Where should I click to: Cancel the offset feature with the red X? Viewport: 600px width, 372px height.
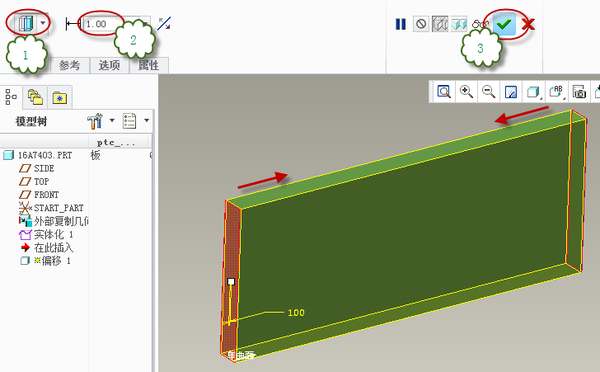[x=528, y=25]
